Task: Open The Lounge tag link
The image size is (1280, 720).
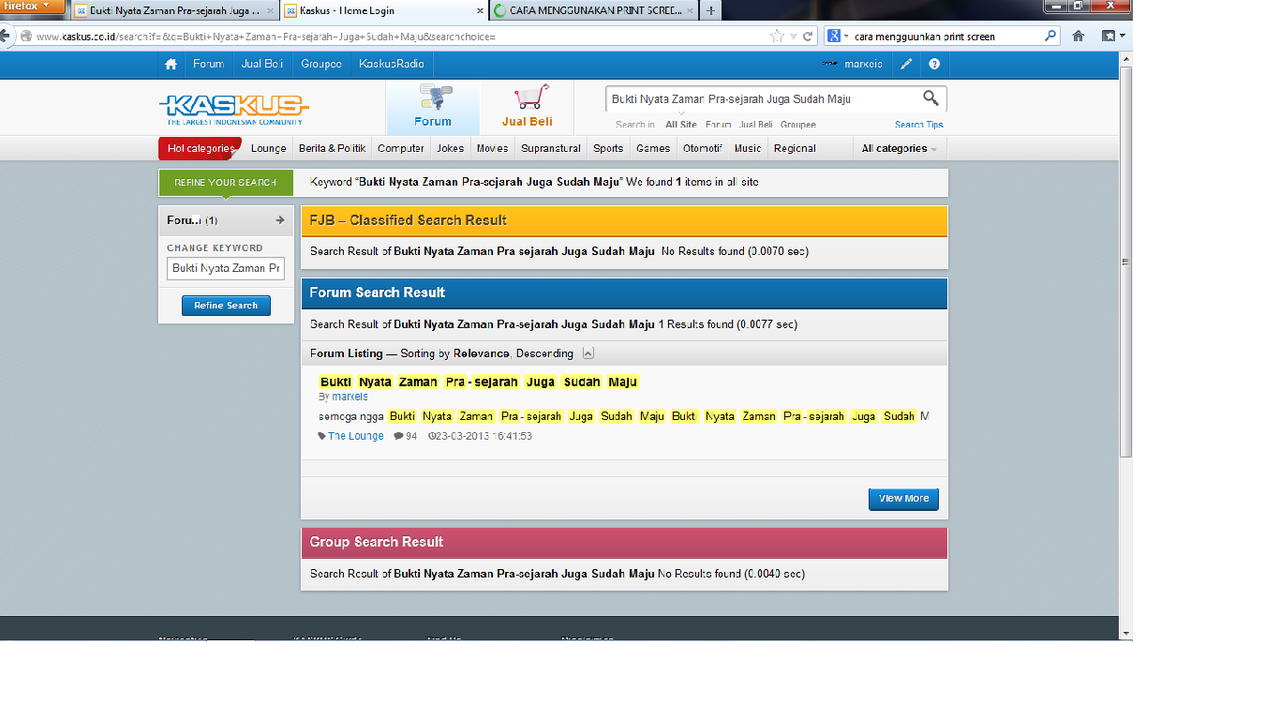Action: click(x=356, y=436)
